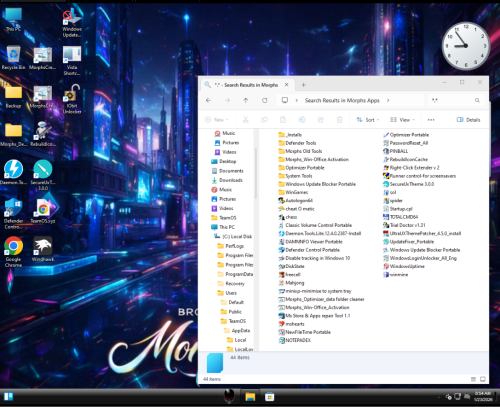
Task: Toggle the Details pane button
Action: click(x=468, y=120)
